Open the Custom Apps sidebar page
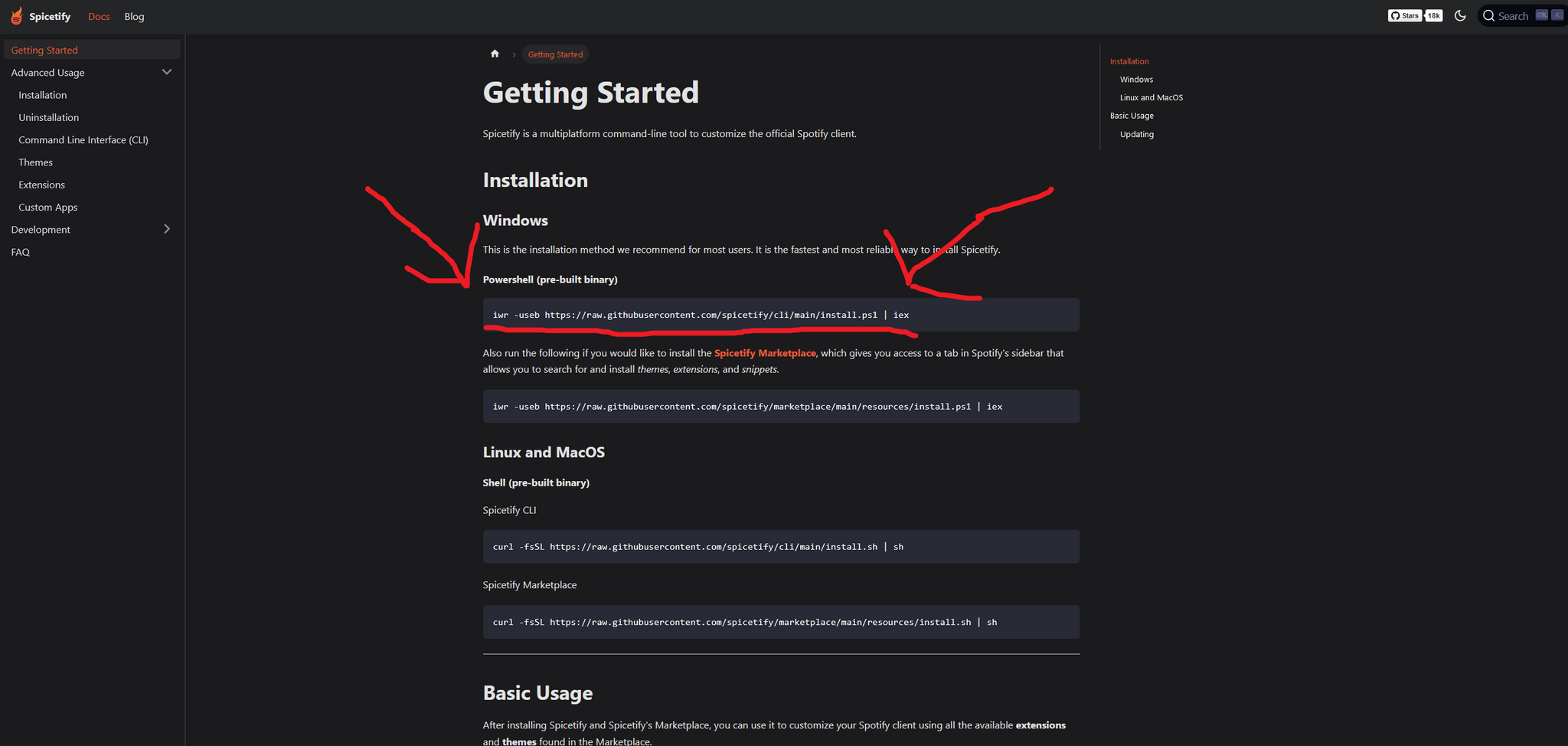Viewport: 1568px width, 746px height. coord(48,208)
